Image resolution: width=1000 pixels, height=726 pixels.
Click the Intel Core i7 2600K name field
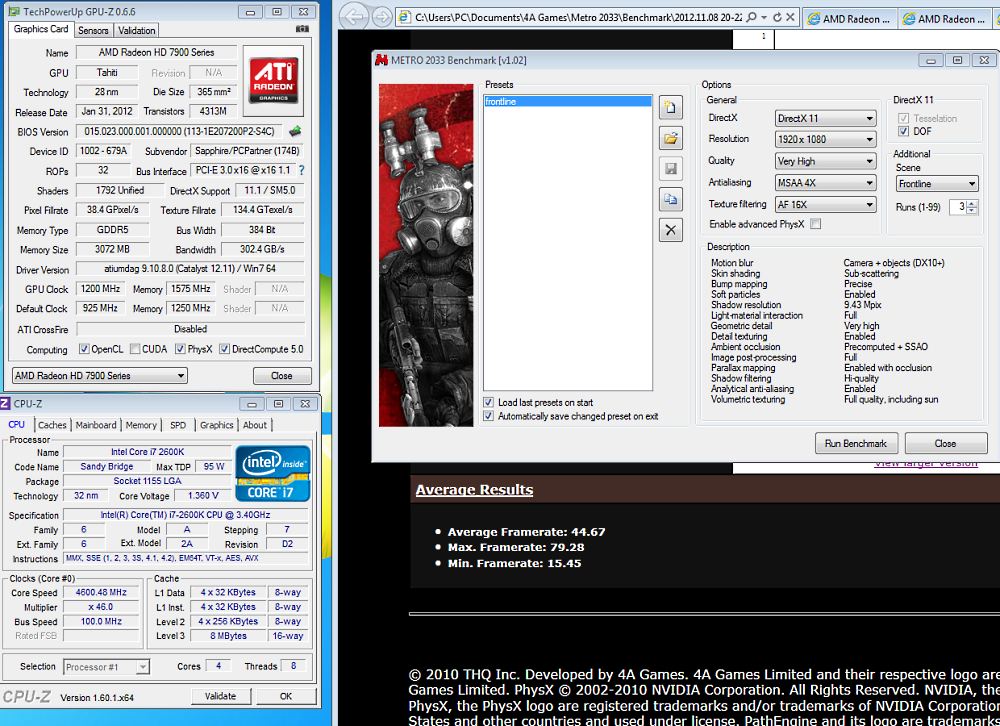pyautogui.click(x=148, y=452)
